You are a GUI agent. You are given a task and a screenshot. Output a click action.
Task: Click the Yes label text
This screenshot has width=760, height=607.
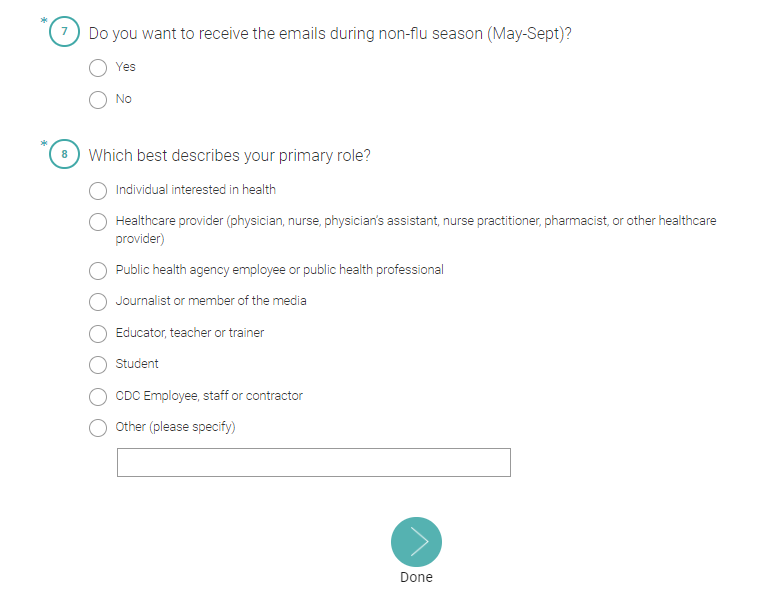click(125, 67)
